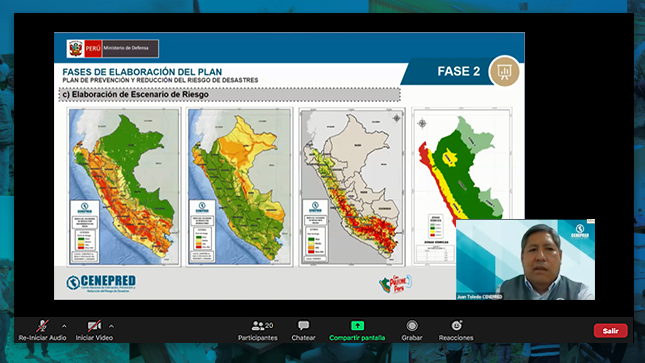Click the green Compartir pantalla icon
Screen dimensions: 645x363
(357, 326)
